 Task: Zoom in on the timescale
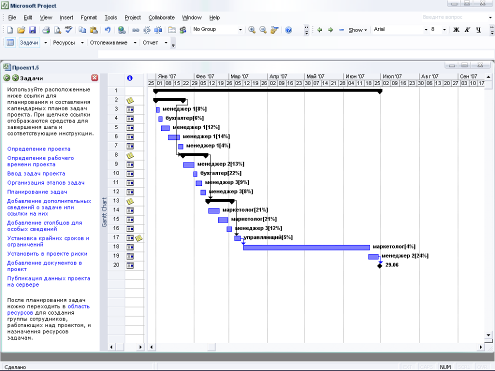[252, 30]
